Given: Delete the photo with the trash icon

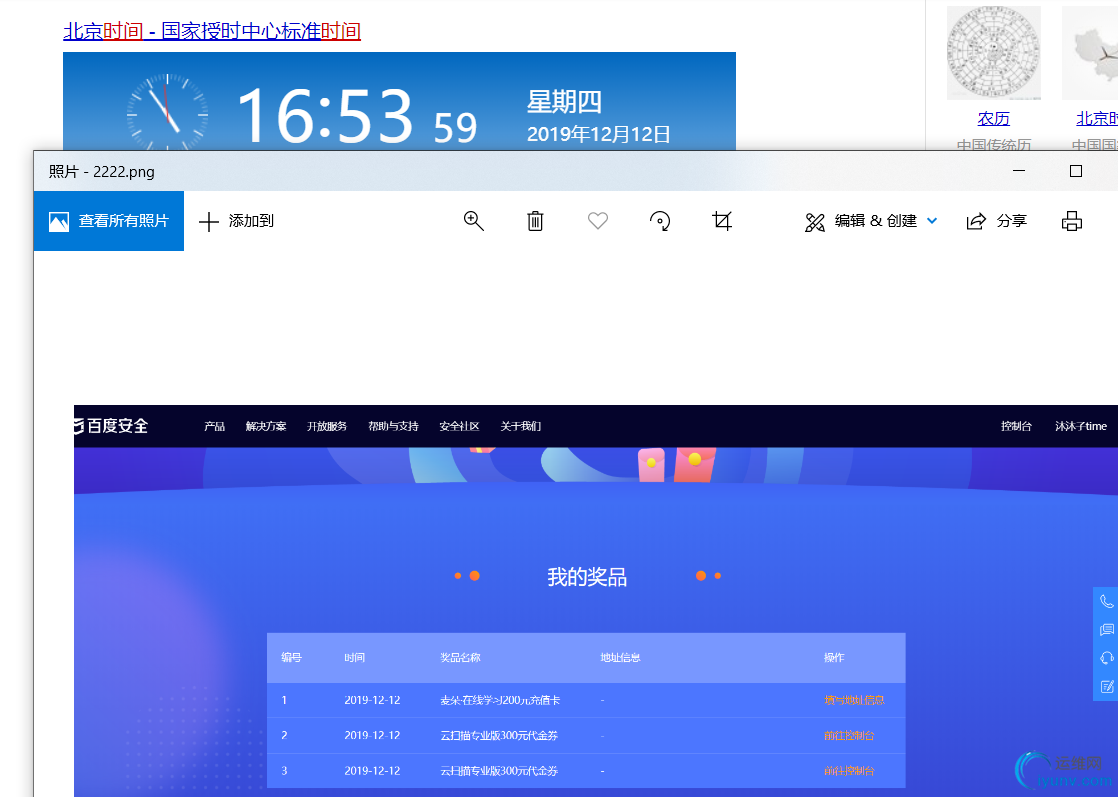Looking at the screenshot, I should 535,221.
